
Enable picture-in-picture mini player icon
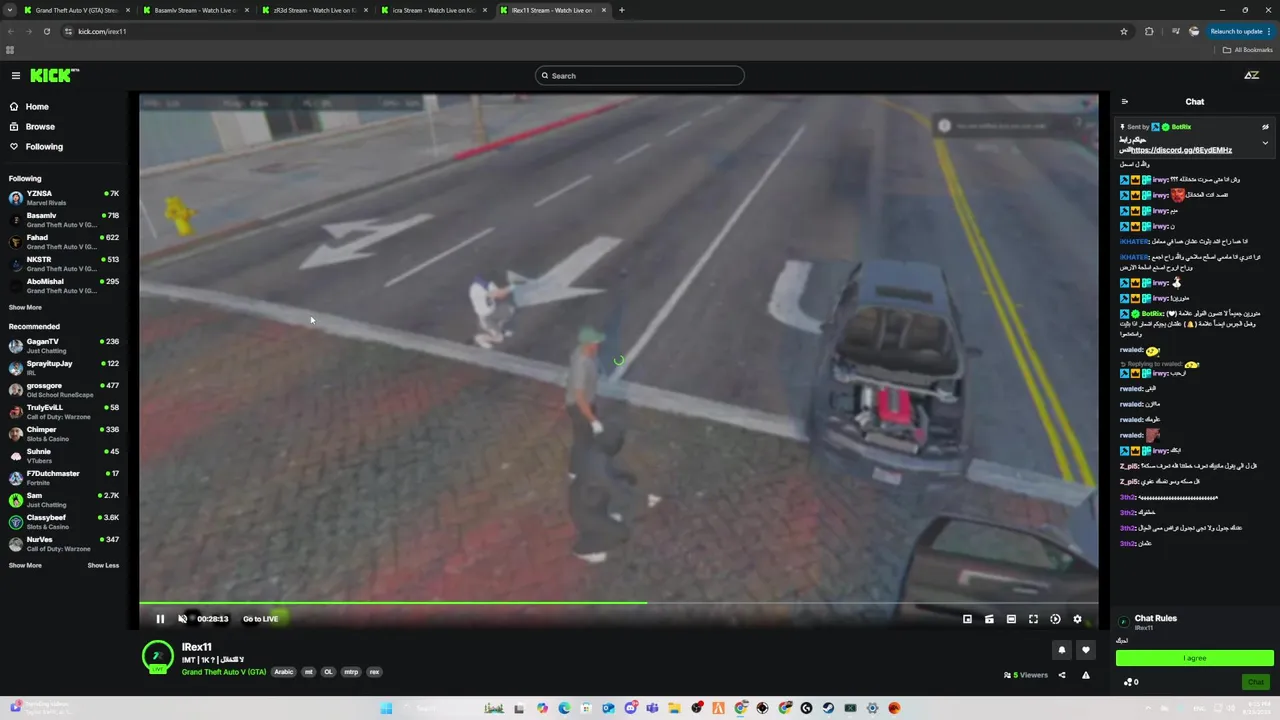(x=967, y=619)
